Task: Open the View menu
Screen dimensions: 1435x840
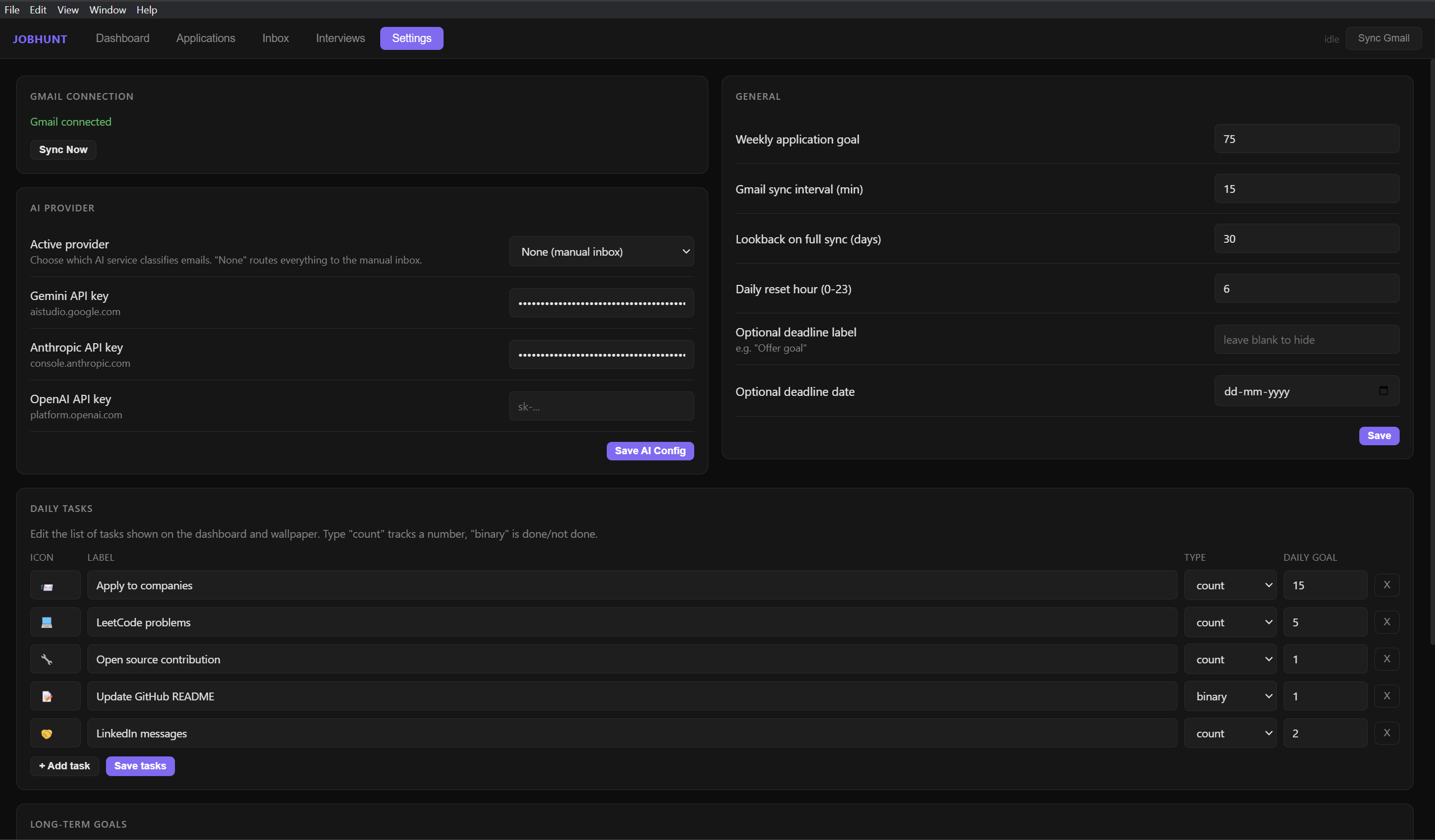Action: tap(68, 10)
